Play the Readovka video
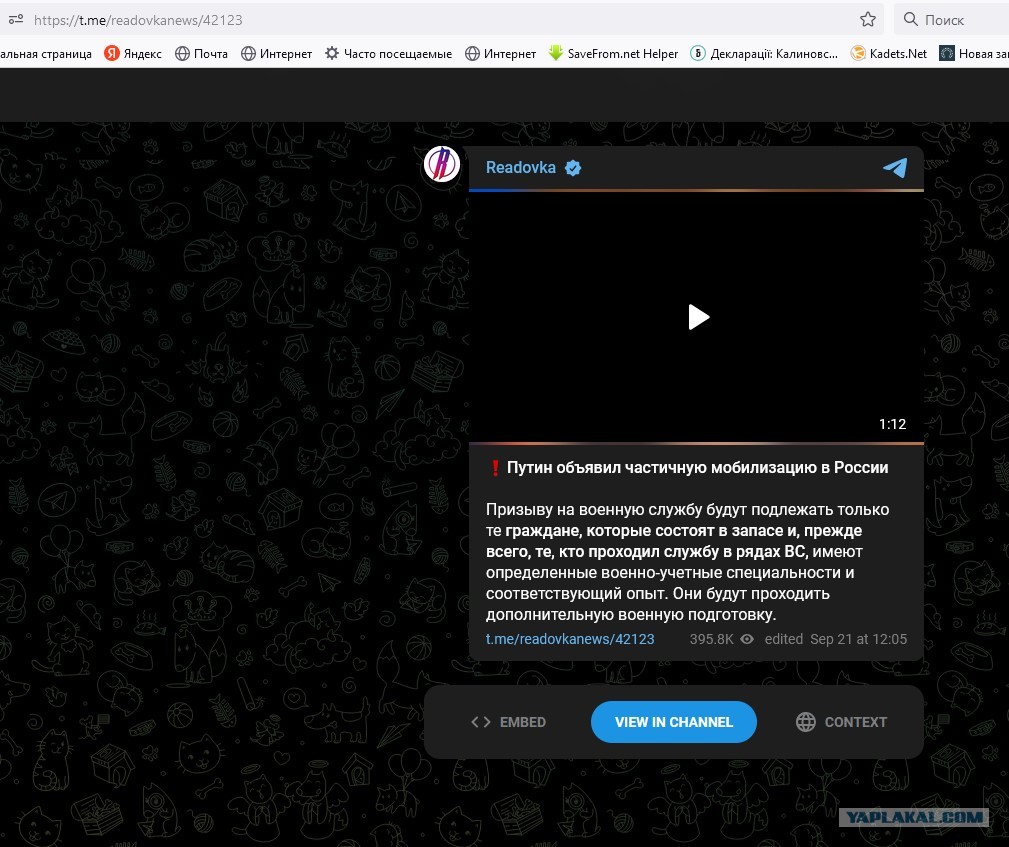The width and height of the screenshot is (1009, 847). [x=698, y=317]
